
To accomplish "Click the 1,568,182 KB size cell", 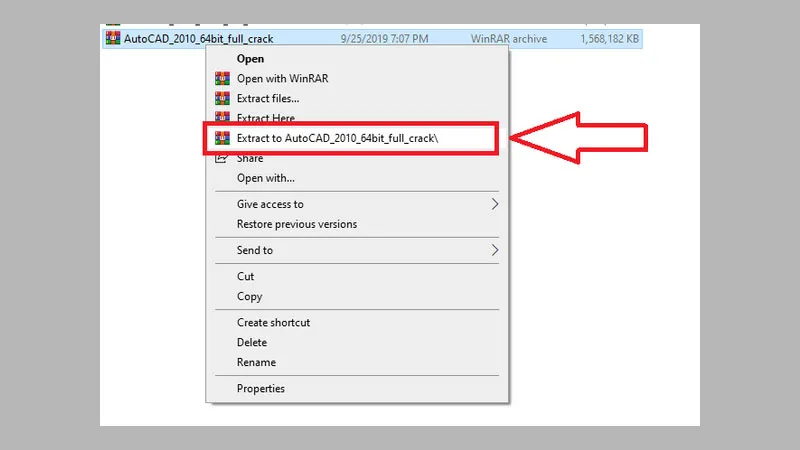I will tap(609, 39).
